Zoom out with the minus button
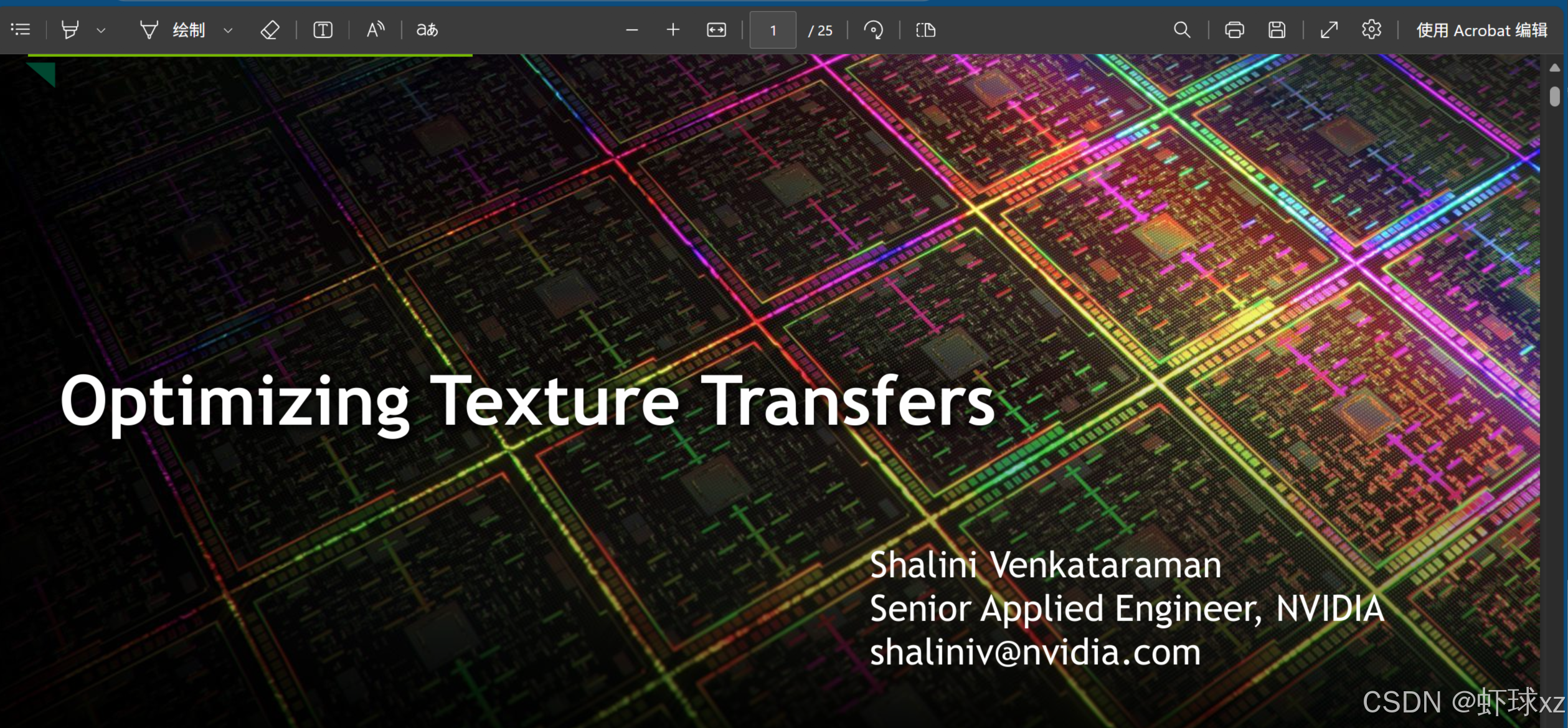 631,30
